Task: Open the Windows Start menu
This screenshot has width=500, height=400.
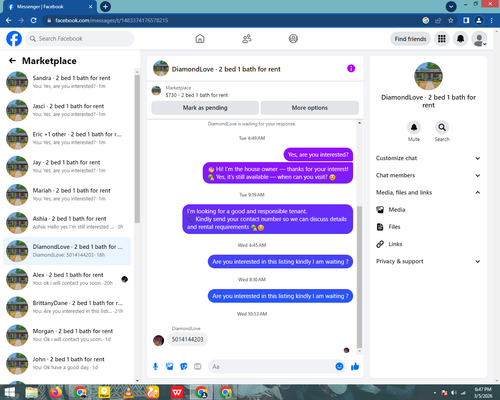Action: pyautogui.click(x=9, y=392)
